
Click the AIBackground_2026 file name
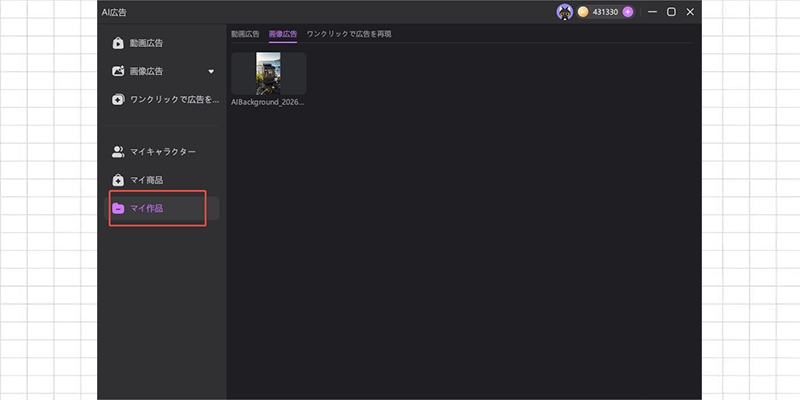pyautogui.click(x=268, y=102)
